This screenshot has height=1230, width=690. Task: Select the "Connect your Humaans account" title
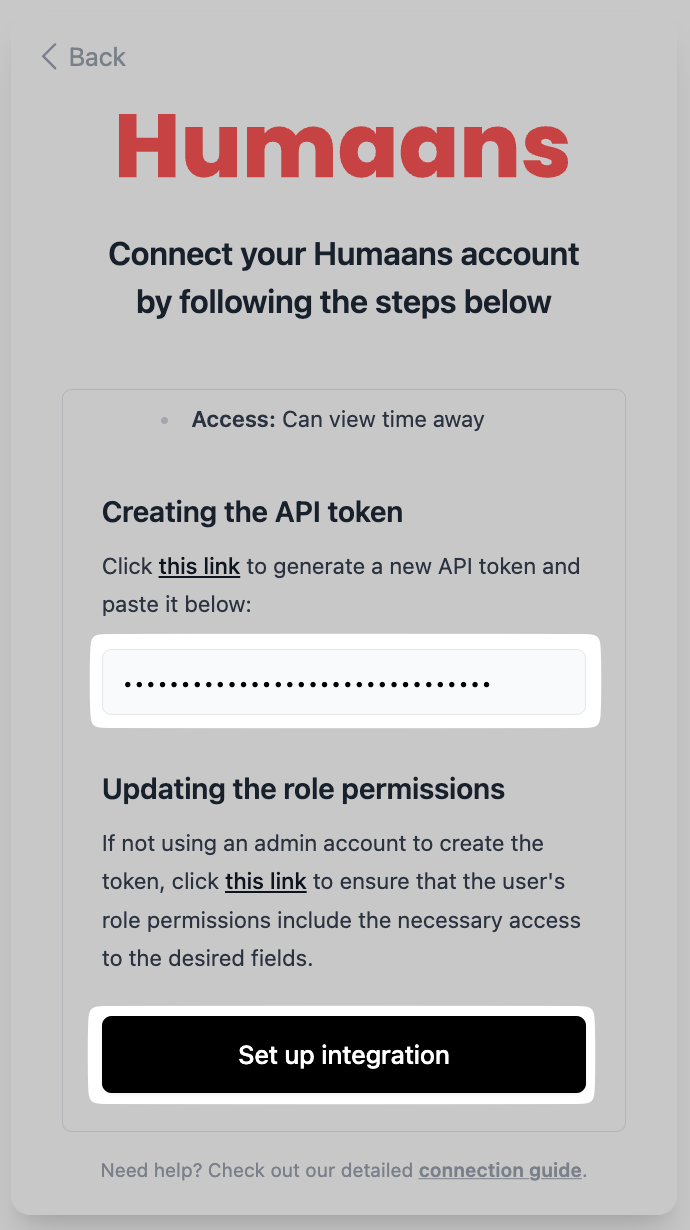point(343,254)
